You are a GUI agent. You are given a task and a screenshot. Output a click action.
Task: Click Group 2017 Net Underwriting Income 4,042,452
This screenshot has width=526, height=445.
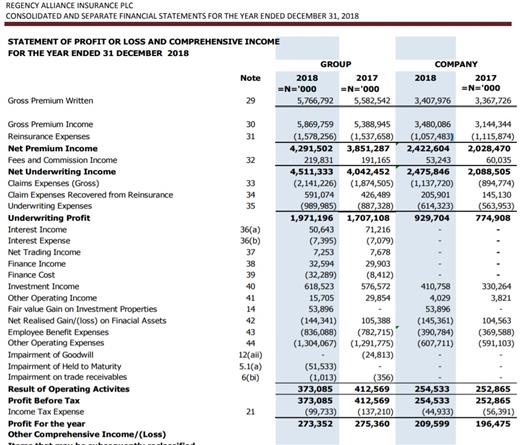coord(368,172)
